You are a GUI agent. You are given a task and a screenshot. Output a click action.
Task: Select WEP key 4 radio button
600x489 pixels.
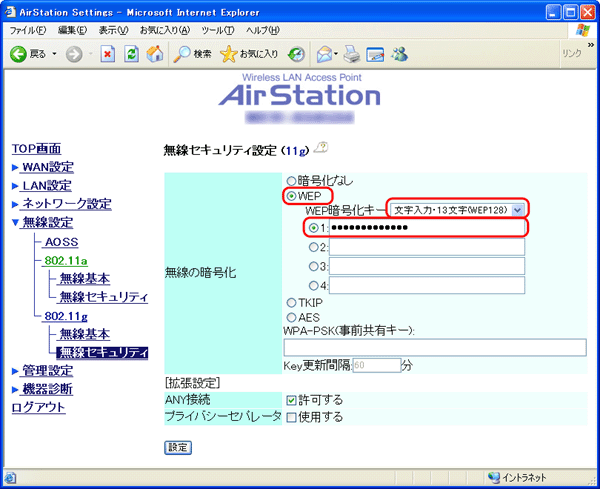point(313,285)
